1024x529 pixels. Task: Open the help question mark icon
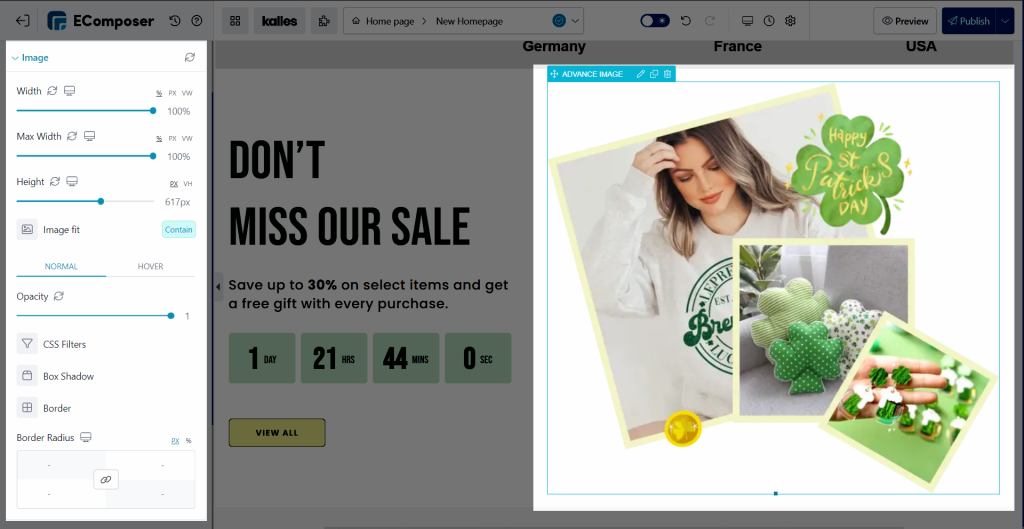coord(197,21)
